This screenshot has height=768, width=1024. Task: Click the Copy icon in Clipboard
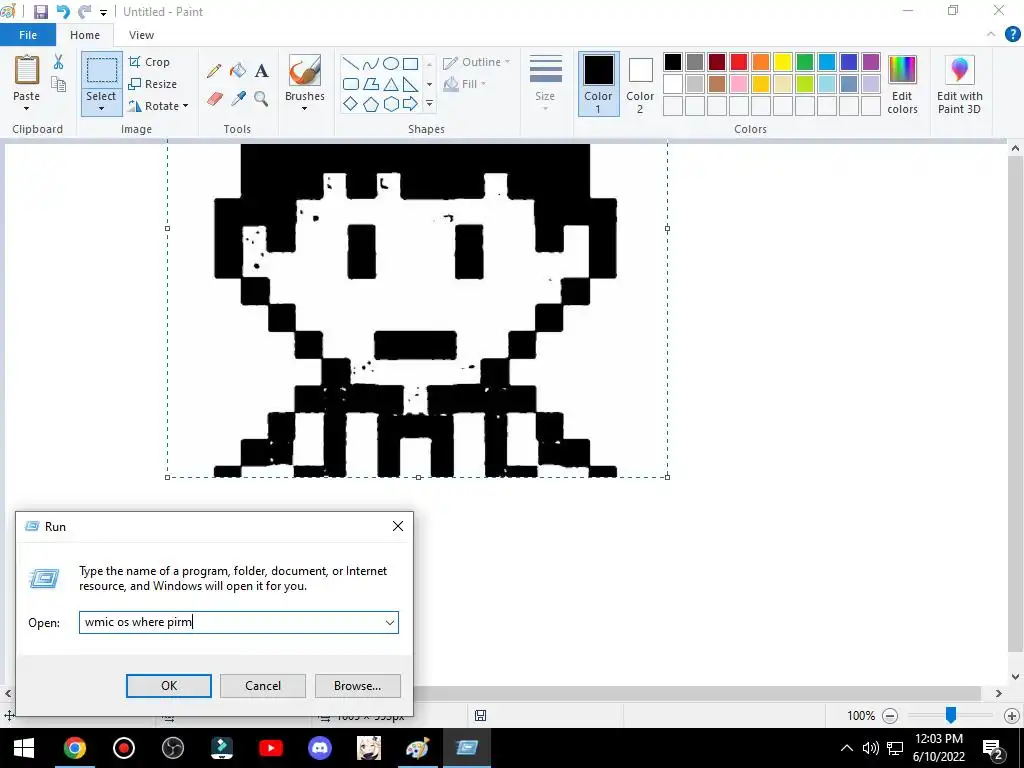point(59,84)
